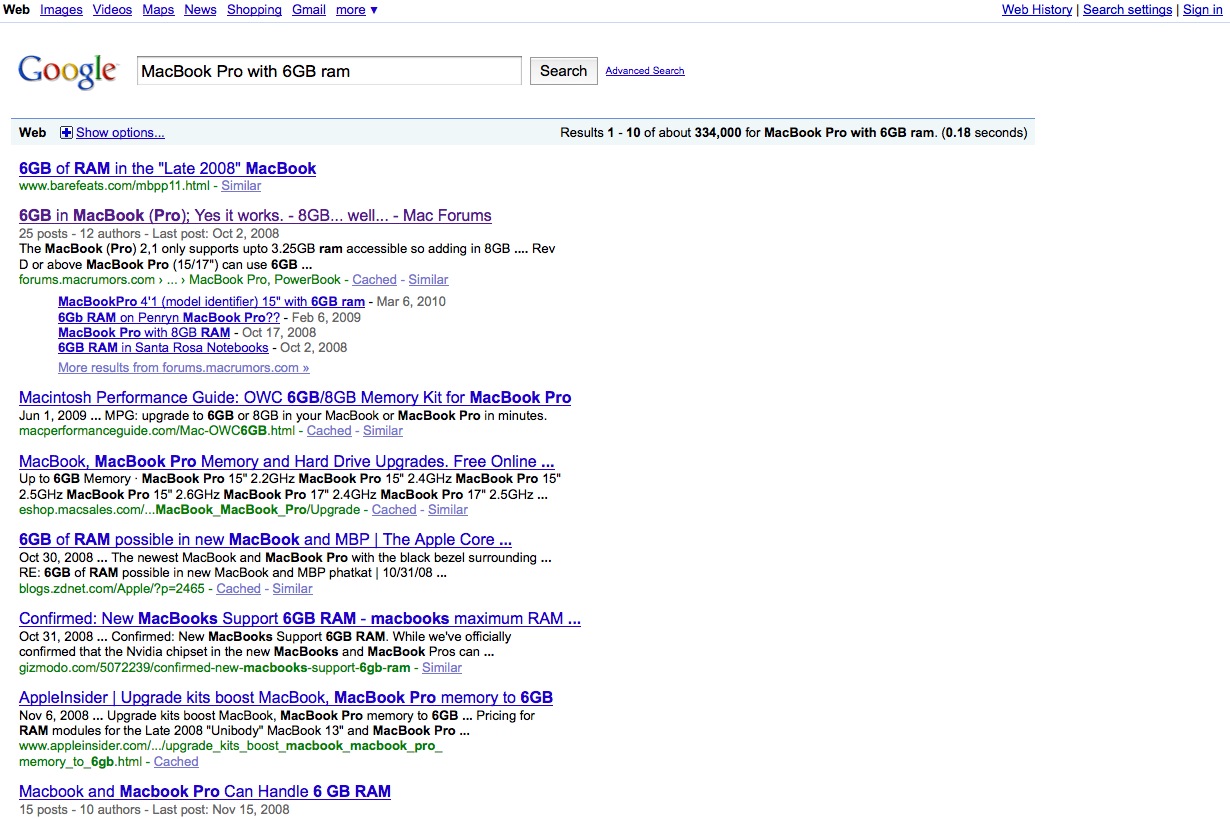This screenshot has width=1230, height=819.
Task: Open the more dropdown in top navigation
Action: pos(357,10)
